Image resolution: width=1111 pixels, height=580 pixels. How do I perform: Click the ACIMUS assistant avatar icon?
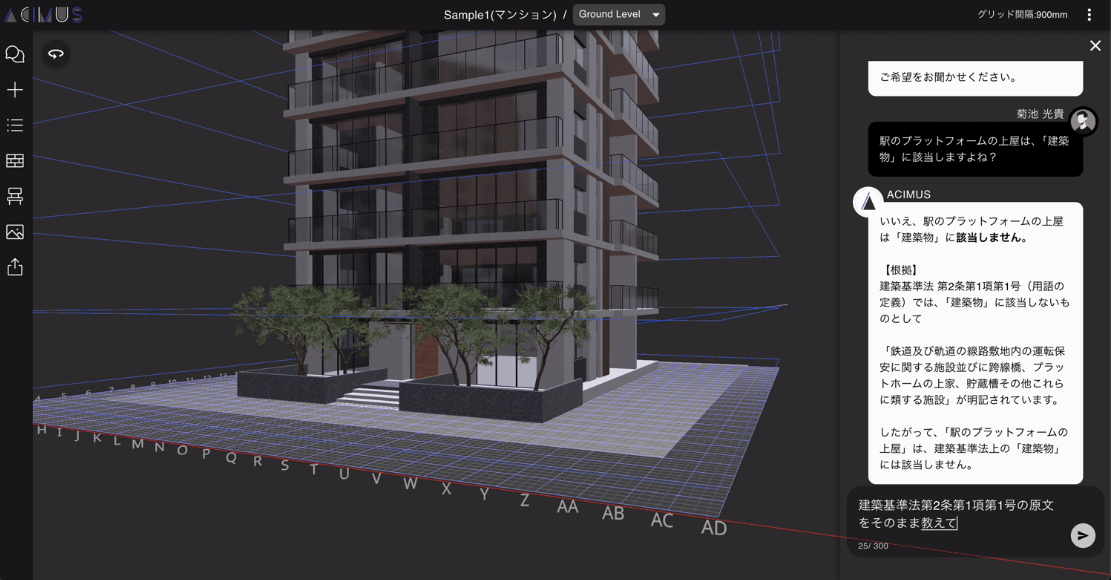(868, 202)
